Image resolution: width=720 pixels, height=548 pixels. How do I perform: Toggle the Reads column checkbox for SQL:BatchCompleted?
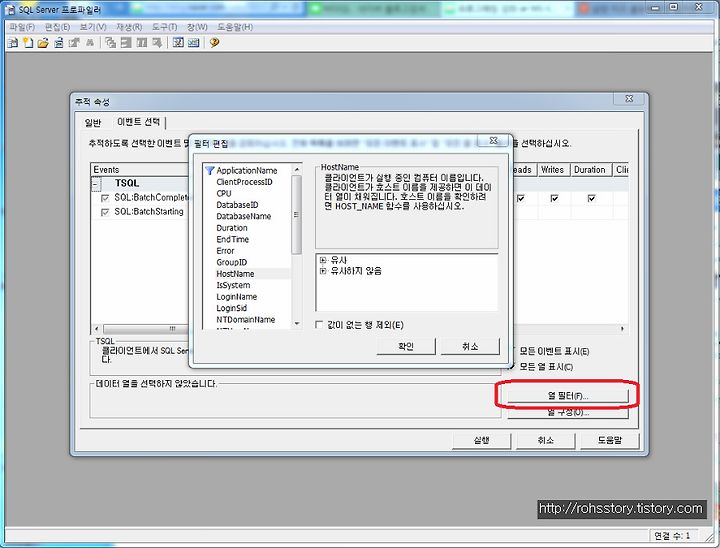[x=521, y=198]
